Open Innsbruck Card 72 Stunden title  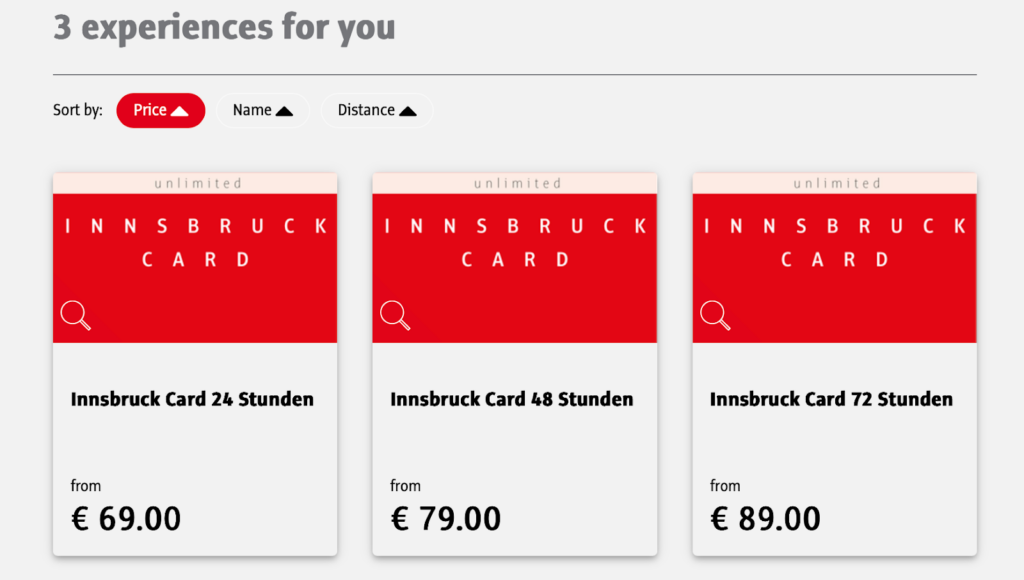(831, 399)
